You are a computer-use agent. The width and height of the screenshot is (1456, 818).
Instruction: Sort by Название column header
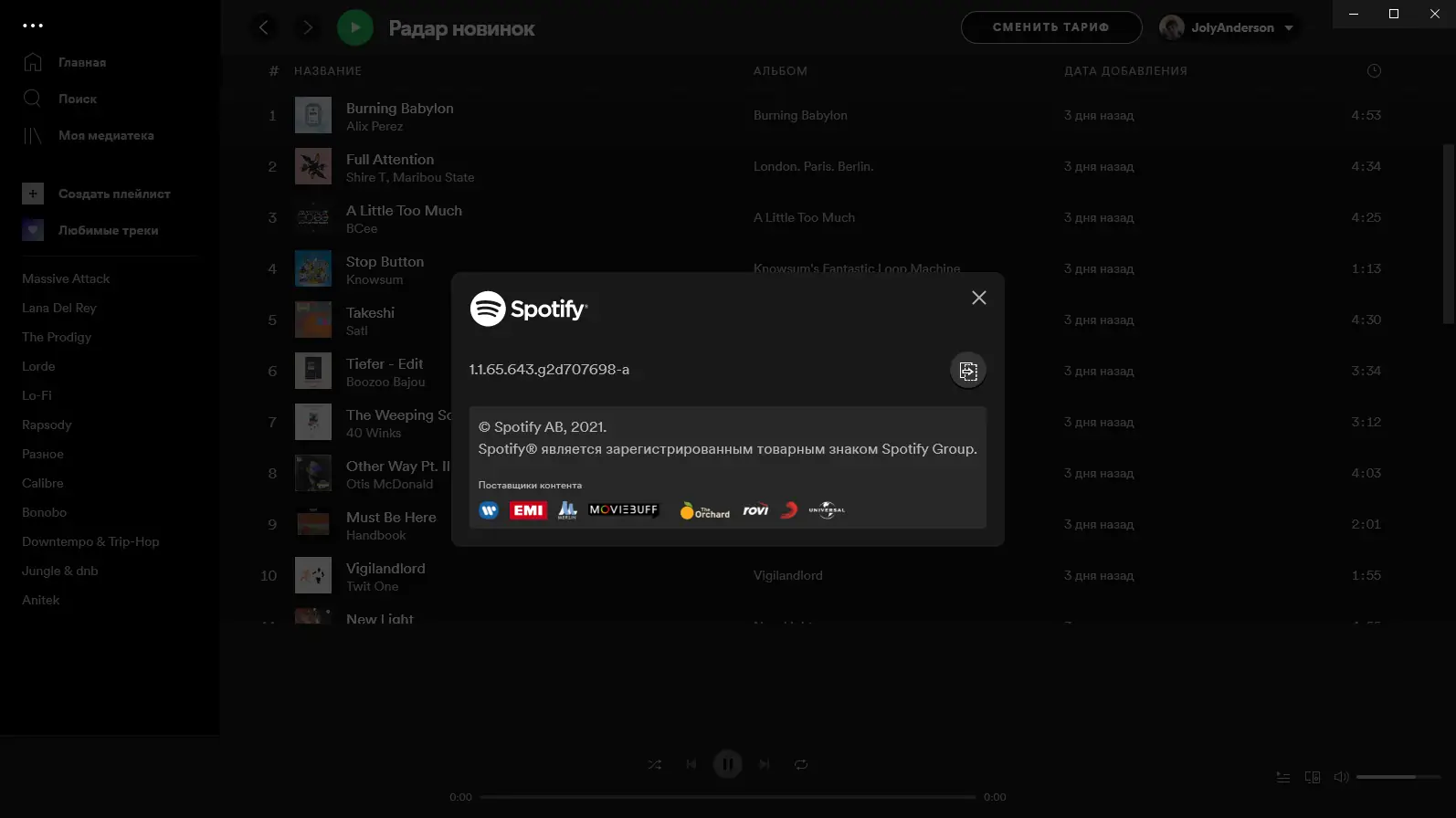click(328, 70)
